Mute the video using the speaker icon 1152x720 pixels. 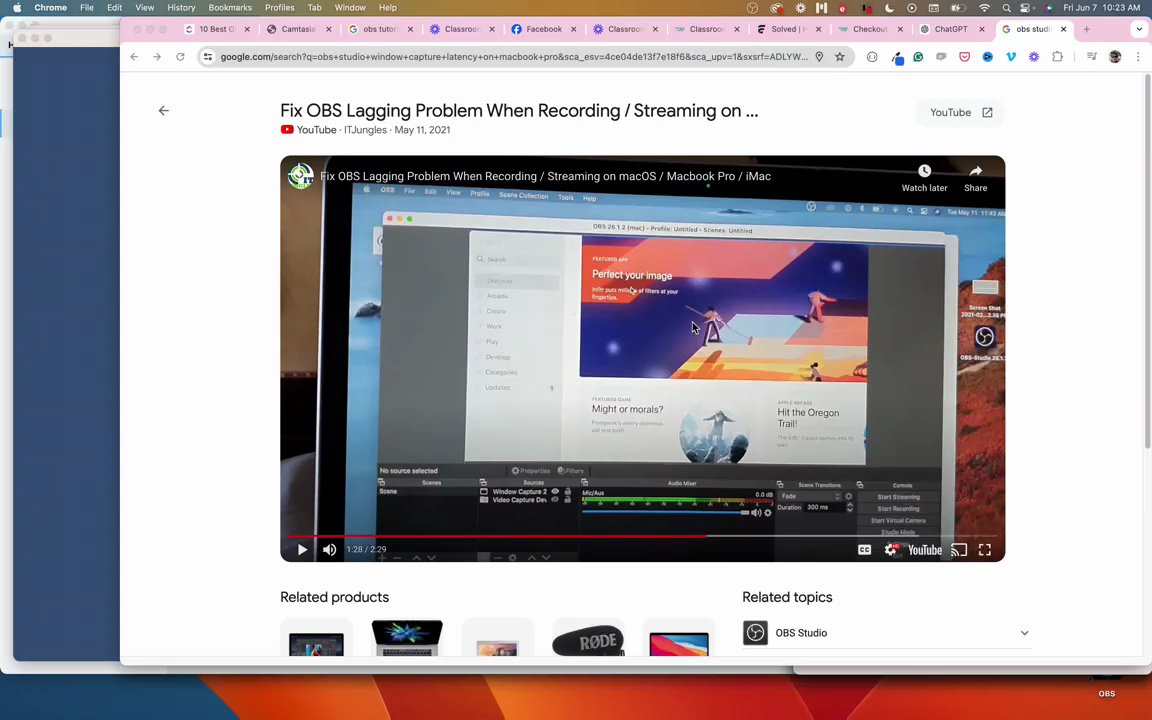pos(329,550)
